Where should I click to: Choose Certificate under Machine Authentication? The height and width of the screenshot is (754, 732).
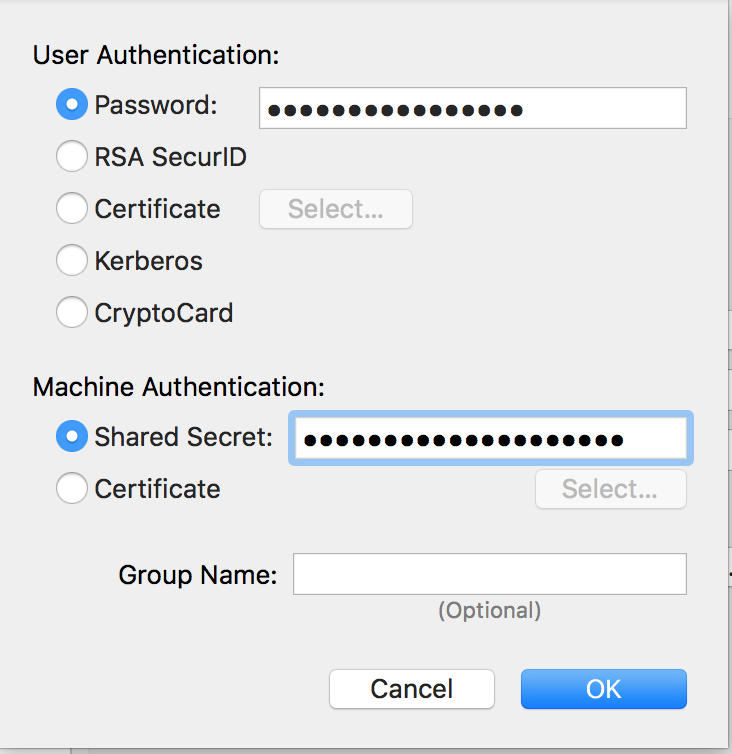(x=72, y=489)
